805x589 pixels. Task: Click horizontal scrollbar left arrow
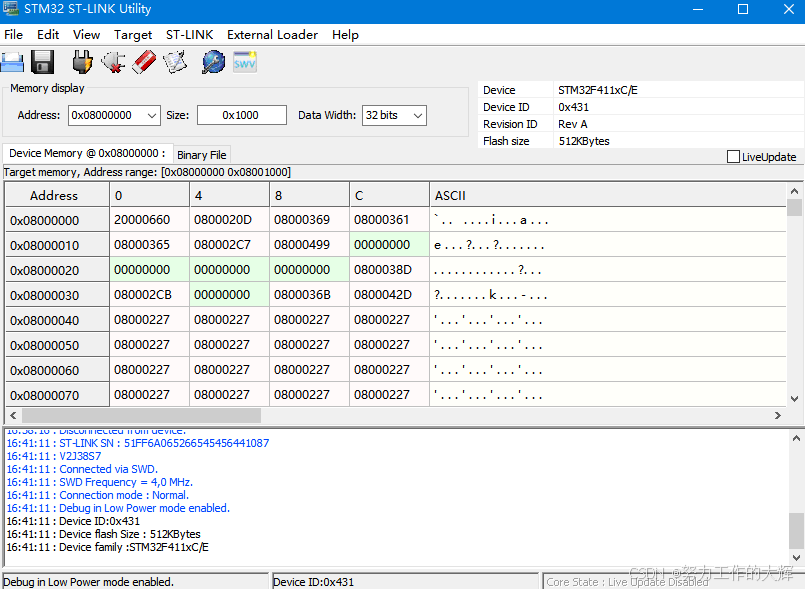point(13,415)
